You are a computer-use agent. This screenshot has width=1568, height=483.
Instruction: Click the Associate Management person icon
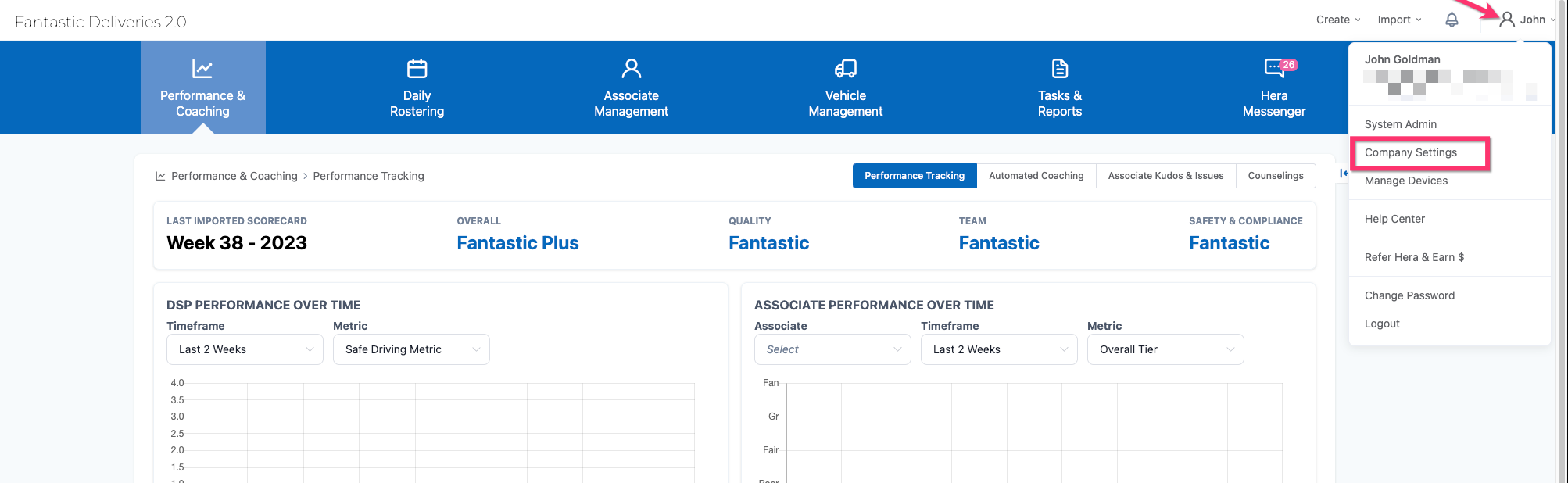pos(632,69)
